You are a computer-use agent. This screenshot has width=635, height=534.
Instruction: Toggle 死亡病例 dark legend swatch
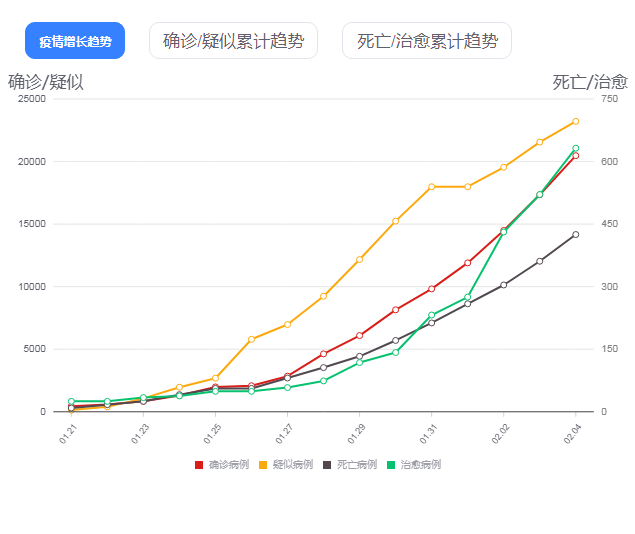(327, 465)
